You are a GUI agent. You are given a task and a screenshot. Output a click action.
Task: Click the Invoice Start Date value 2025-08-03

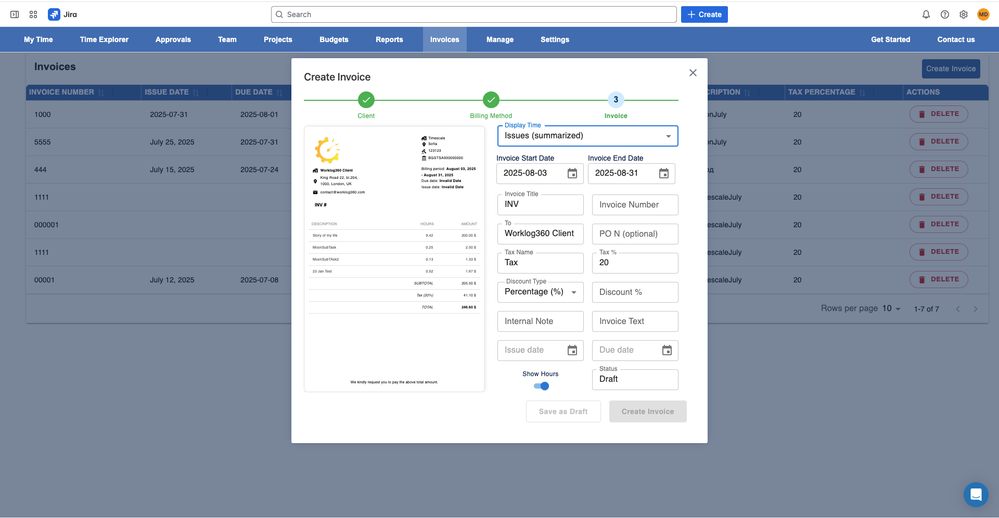[x=525, y=173]
